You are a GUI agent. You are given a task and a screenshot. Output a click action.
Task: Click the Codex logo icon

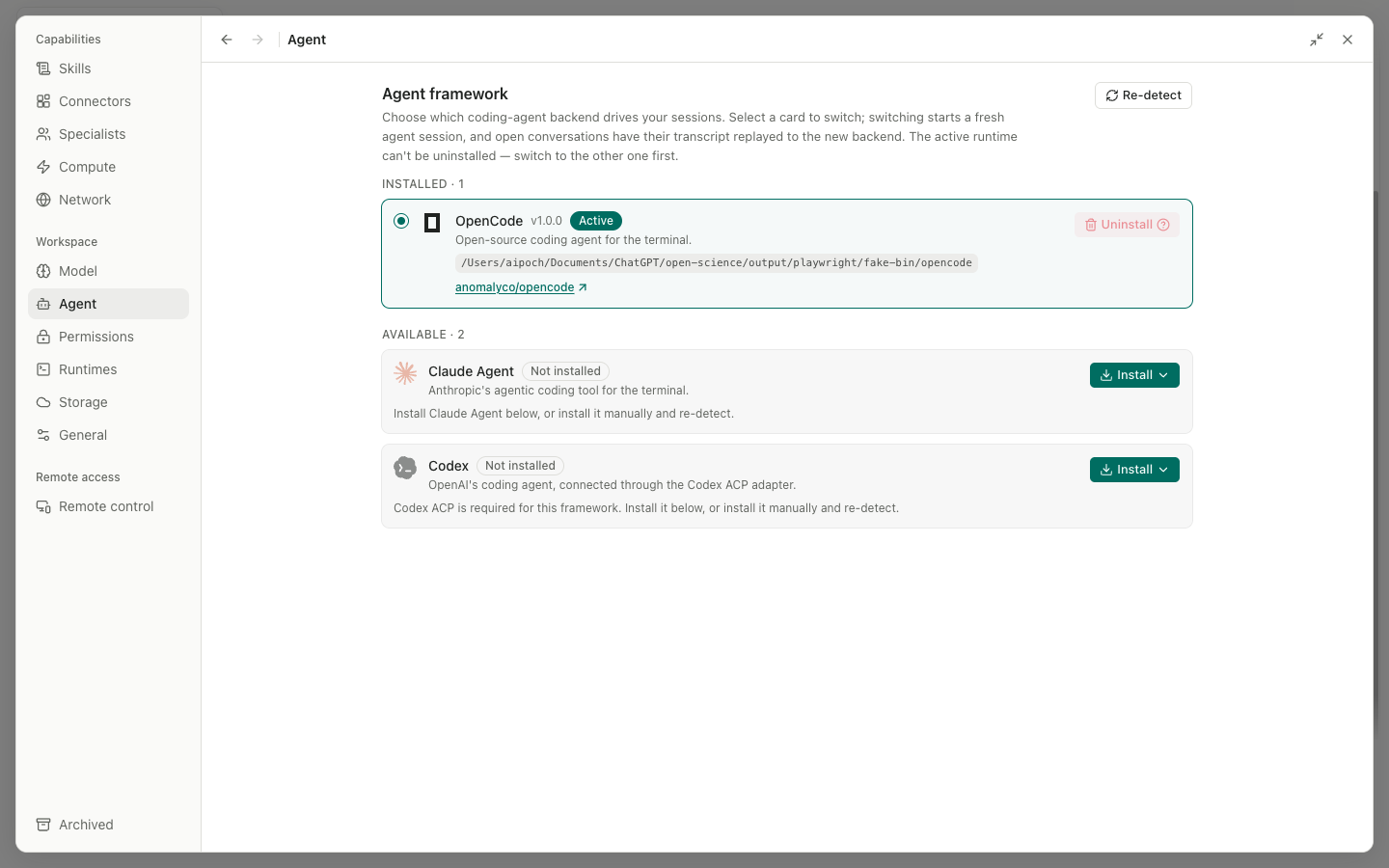[405, 468]
